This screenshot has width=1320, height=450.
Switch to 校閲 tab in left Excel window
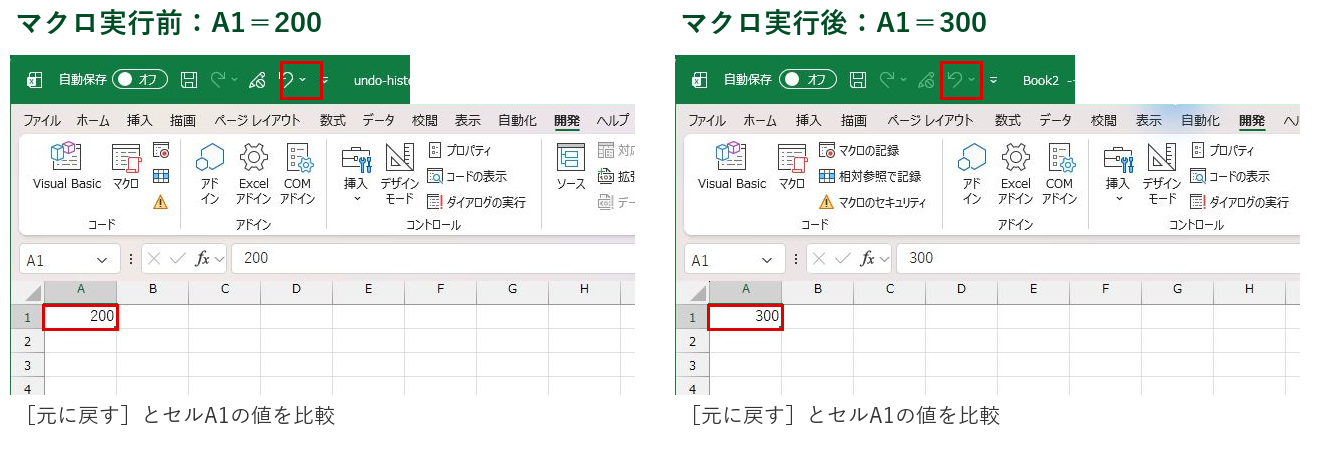tap(425, 120)
